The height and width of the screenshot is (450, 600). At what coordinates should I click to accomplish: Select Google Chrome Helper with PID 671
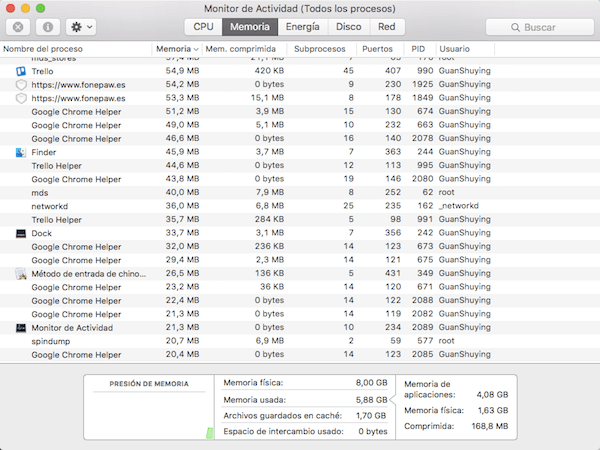76,287
